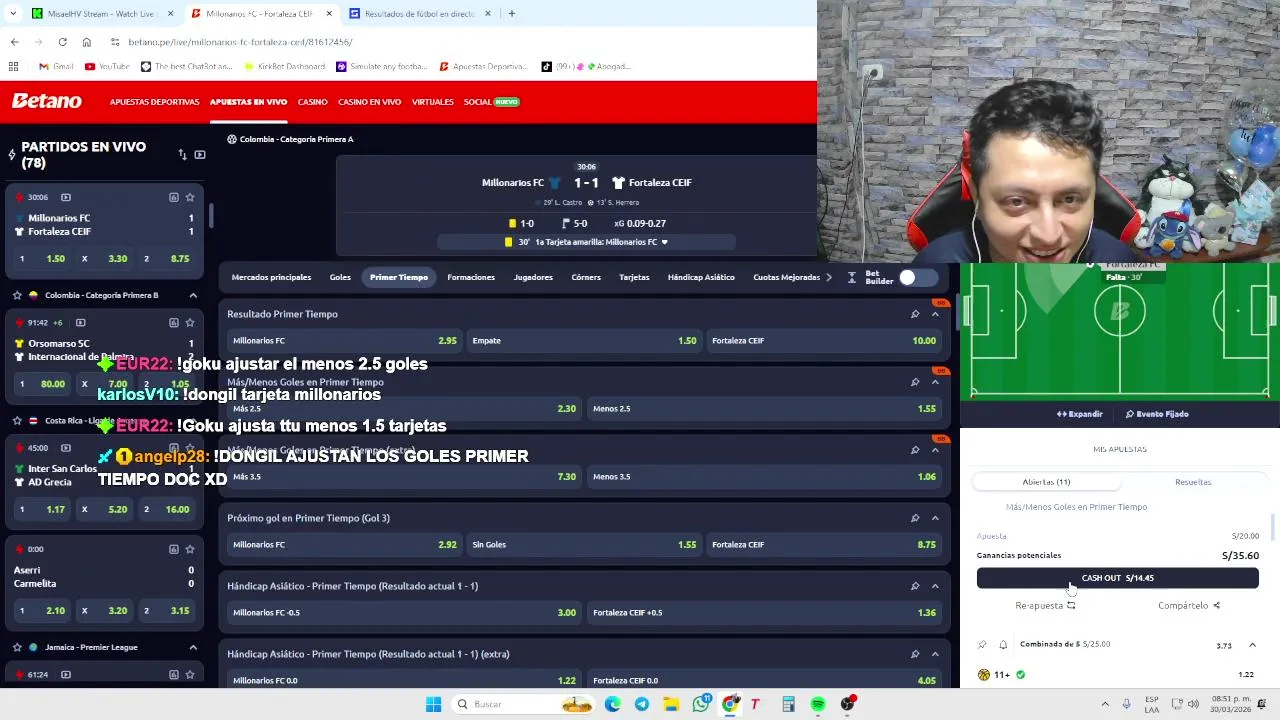This screenshot has width=1280, height=720.
Task: Click the sort icon in Partidos en Vivo header
Action: (182, 155)
